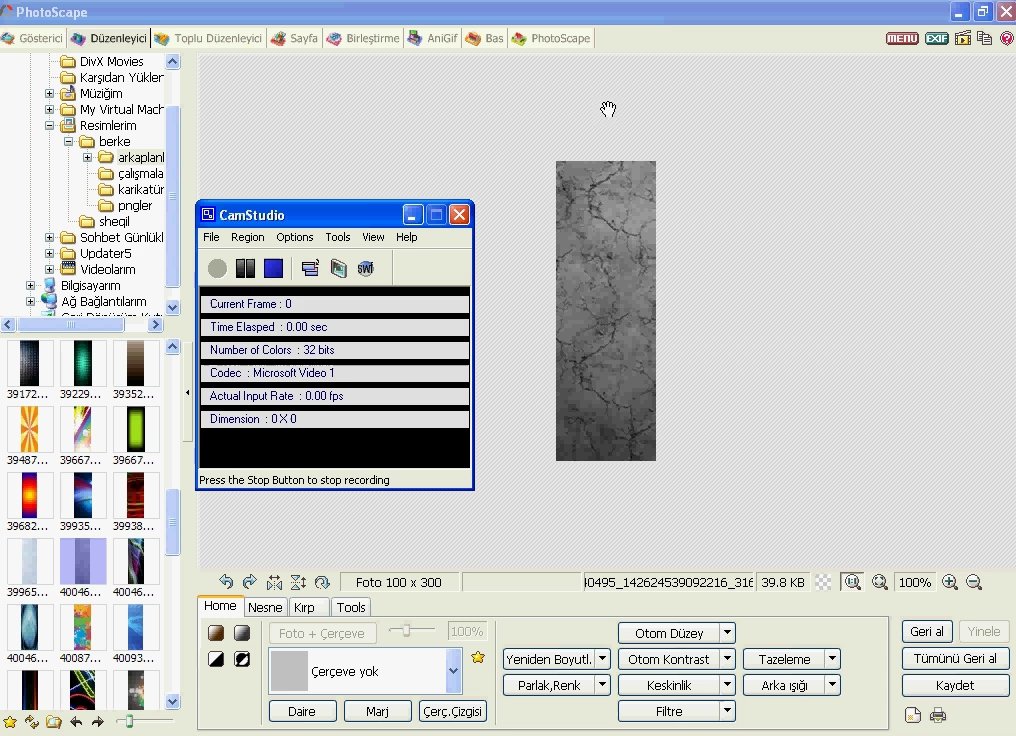Click the CamStudio Record button

[217, 268]
